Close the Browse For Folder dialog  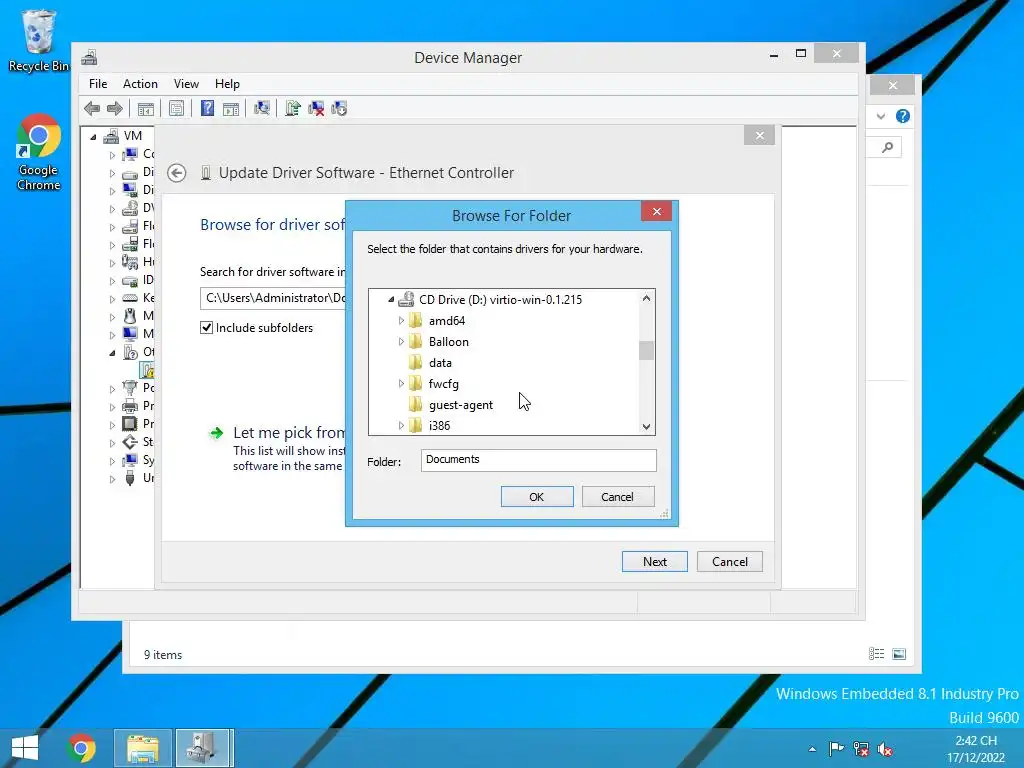pos(656,212)
